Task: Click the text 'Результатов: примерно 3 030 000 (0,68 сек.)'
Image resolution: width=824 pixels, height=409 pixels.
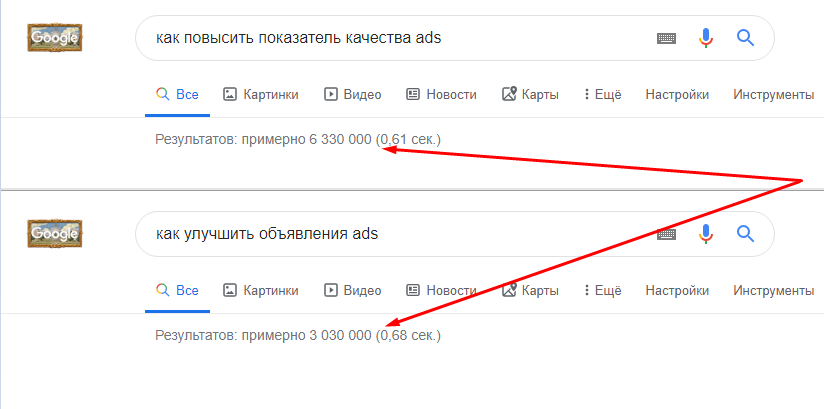Action: 298,335
